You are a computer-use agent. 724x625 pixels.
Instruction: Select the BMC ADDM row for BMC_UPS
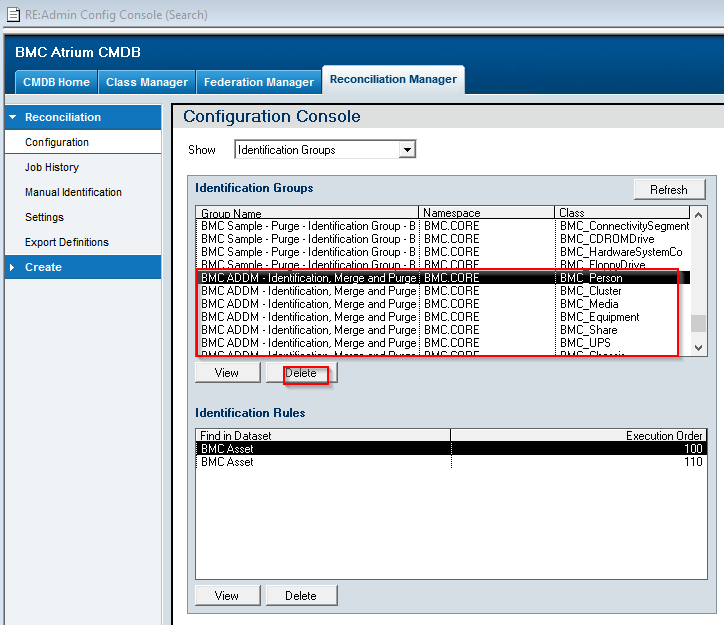[x=443, y=343]
